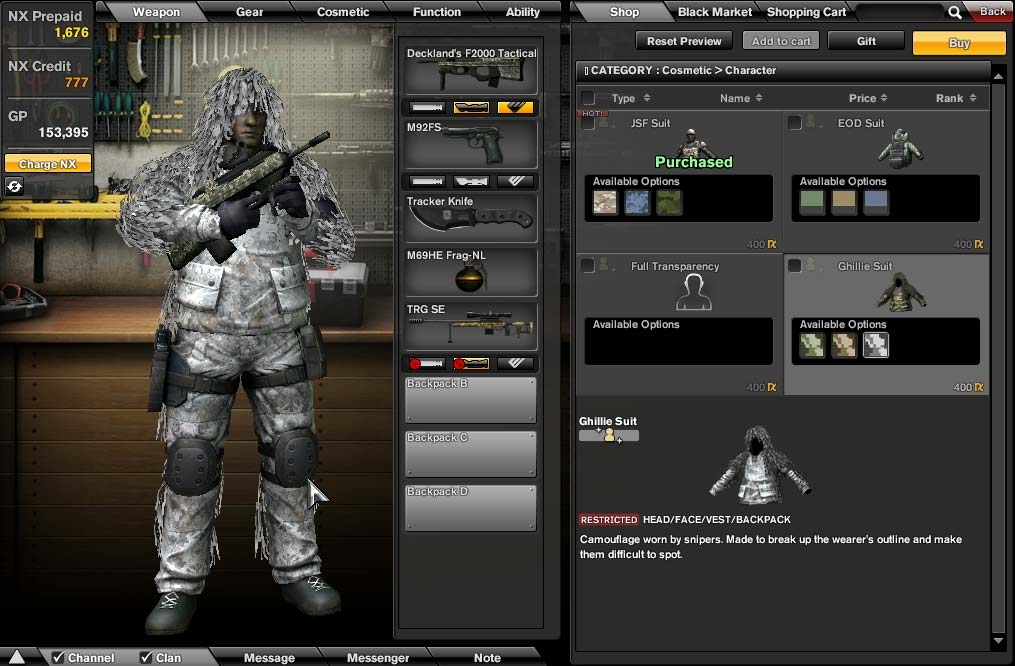Select the M92FS pistol slot

(x=471, y=145)
